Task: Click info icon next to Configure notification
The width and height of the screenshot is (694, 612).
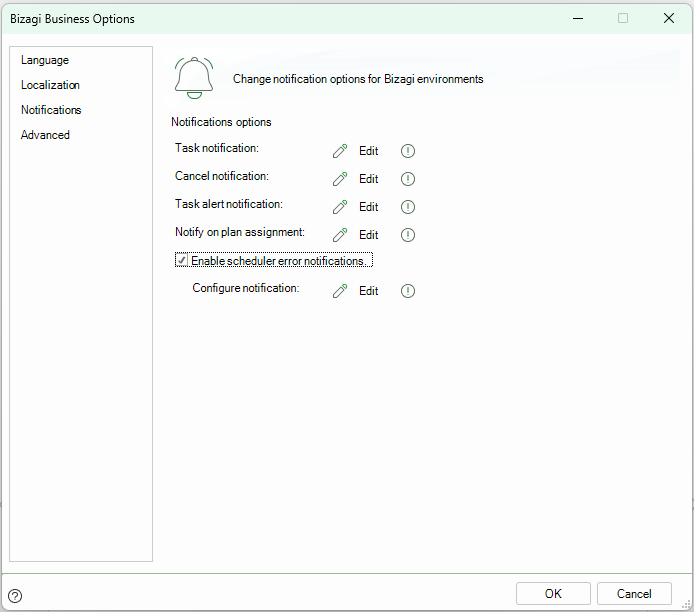Action: point(408,291)
